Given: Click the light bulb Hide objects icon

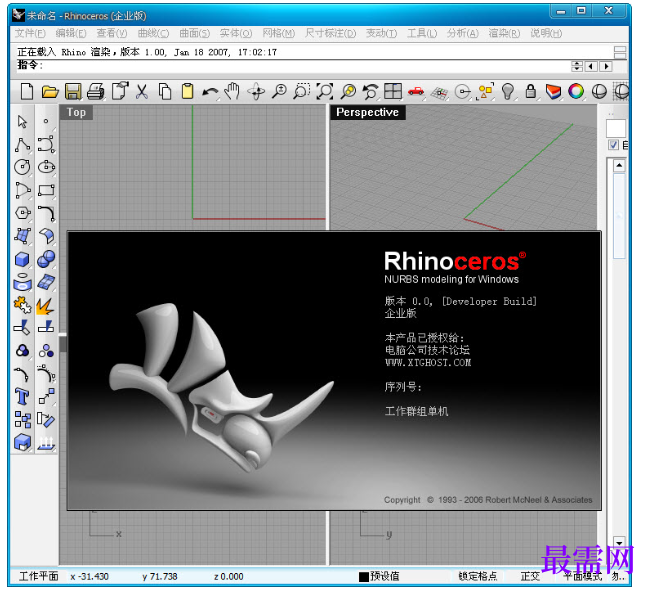Looking at the screenshot, I should click(507, 91).
